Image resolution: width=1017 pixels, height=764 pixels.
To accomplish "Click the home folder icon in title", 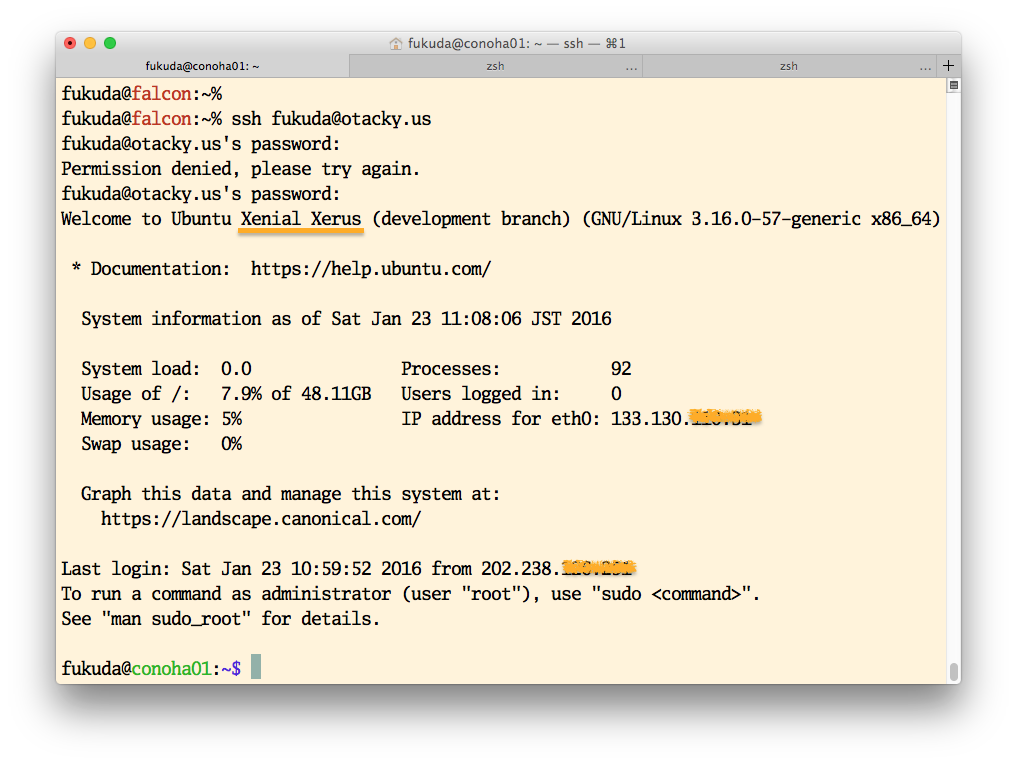I will coord(396,43).
